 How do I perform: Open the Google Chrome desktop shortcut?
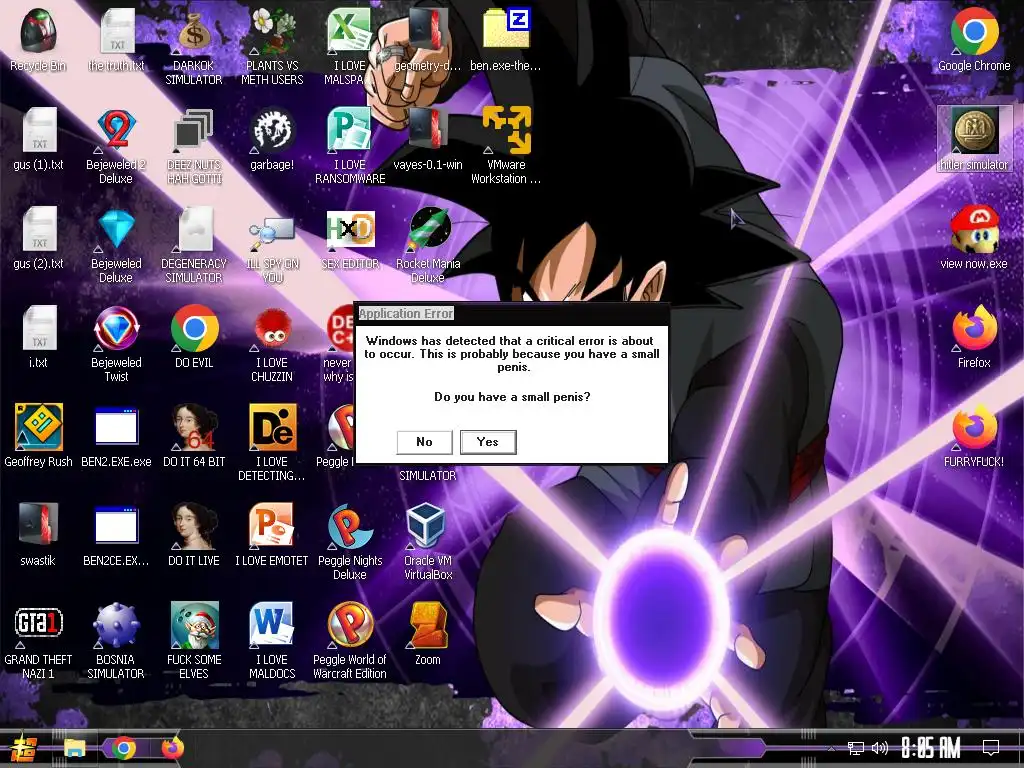tap(974, 39)
